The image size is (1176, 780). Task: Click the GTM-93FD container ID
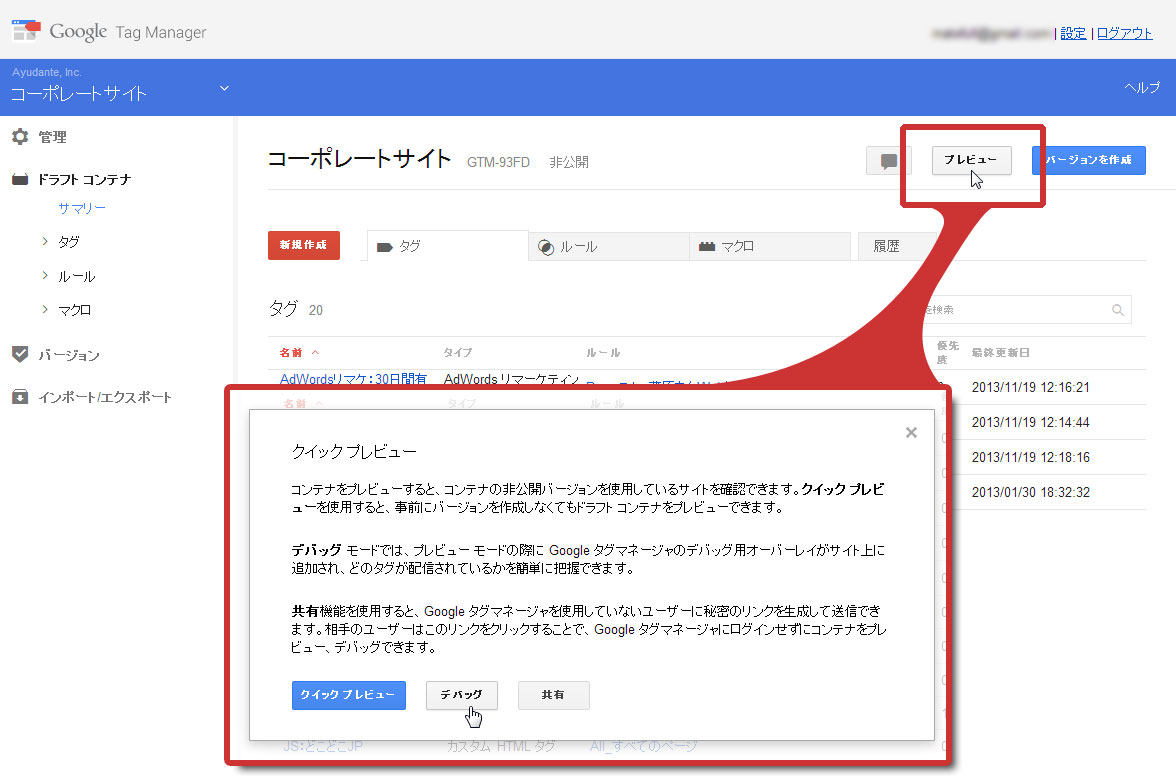pos(498,162)
